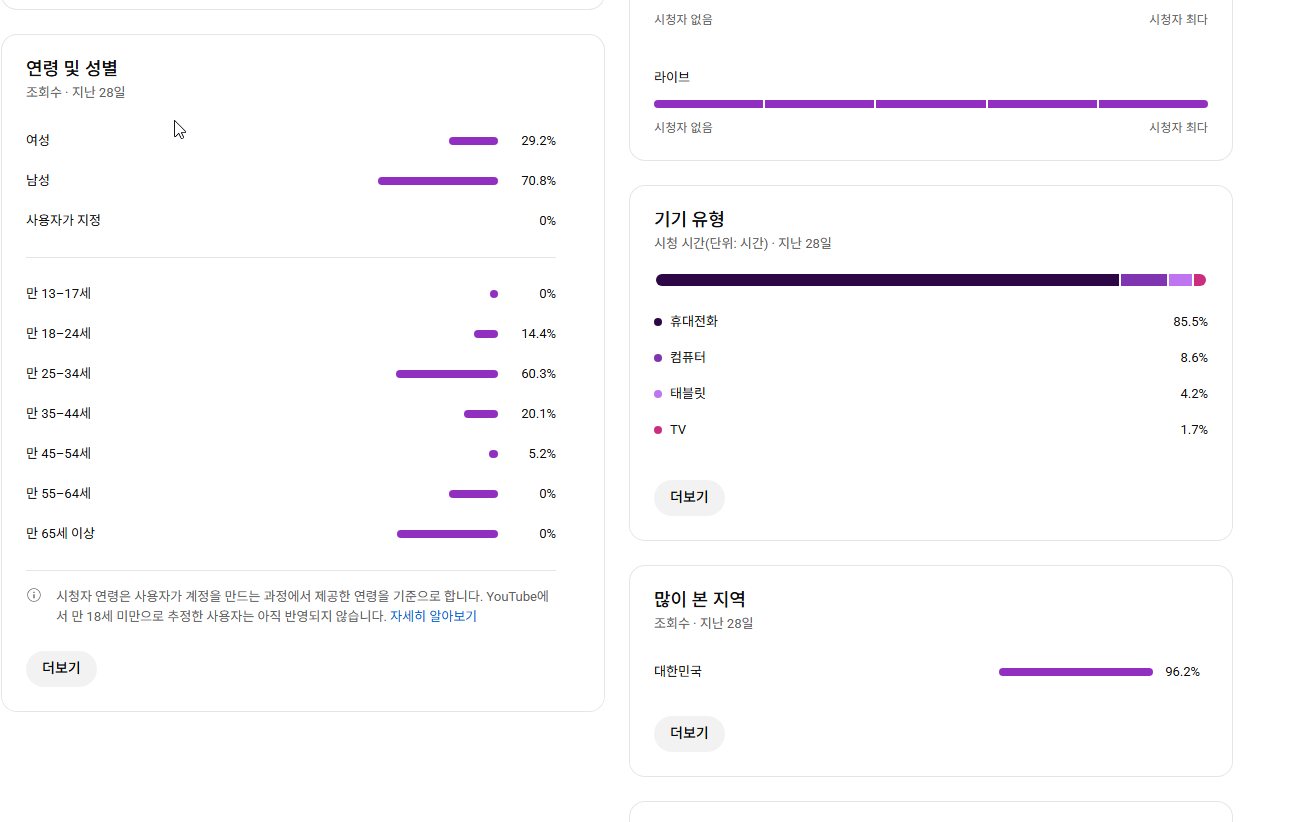Viewport: 1289px width, 822px height.
Task: Click the 여성 percentage bar
Action: click(473, 141)
